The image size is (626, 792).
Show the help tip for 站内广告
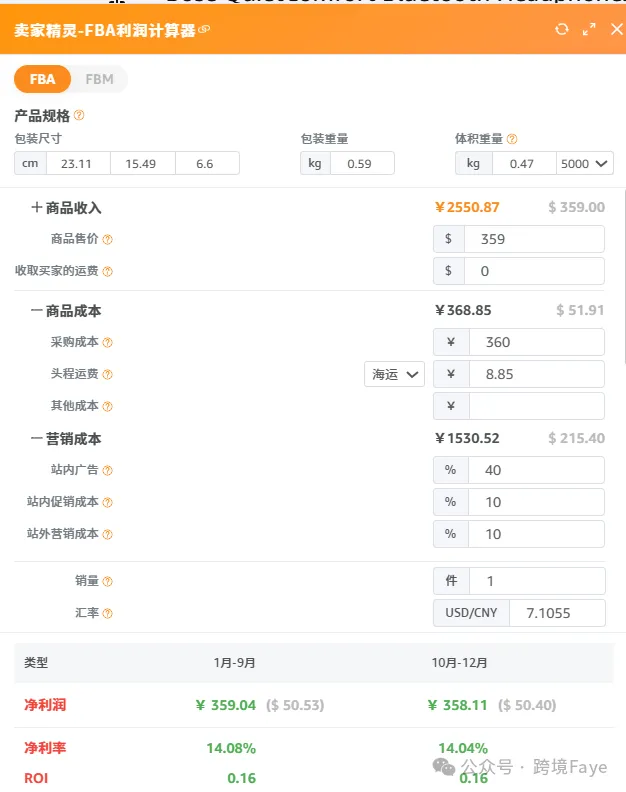107,470
